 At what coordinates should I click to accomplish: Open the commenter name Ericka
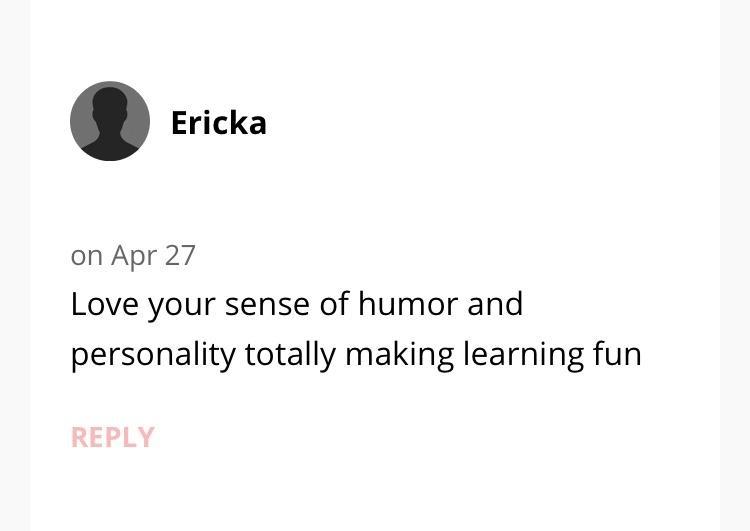(218, 123)
